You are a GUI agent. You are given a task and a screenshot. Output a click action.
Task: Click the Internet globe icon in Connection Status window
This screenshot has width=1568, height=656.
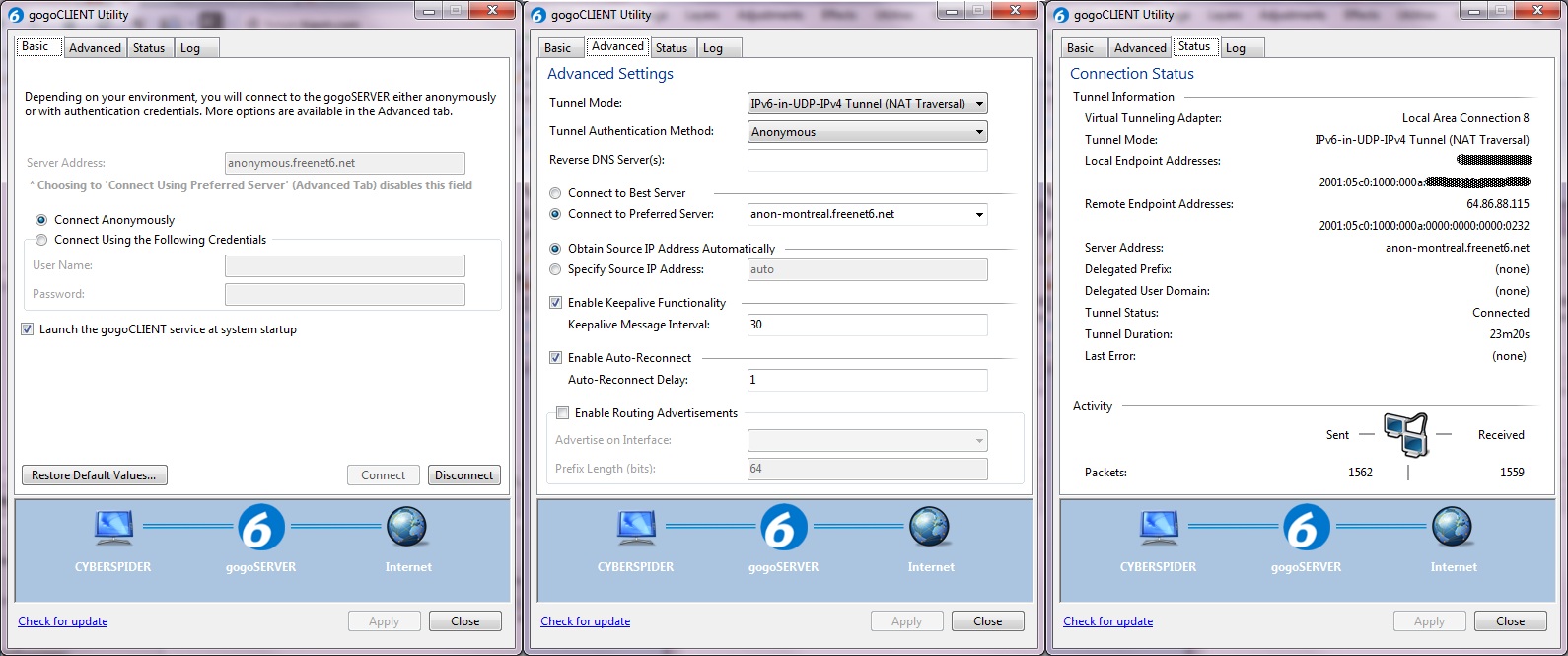point(1453,528)
